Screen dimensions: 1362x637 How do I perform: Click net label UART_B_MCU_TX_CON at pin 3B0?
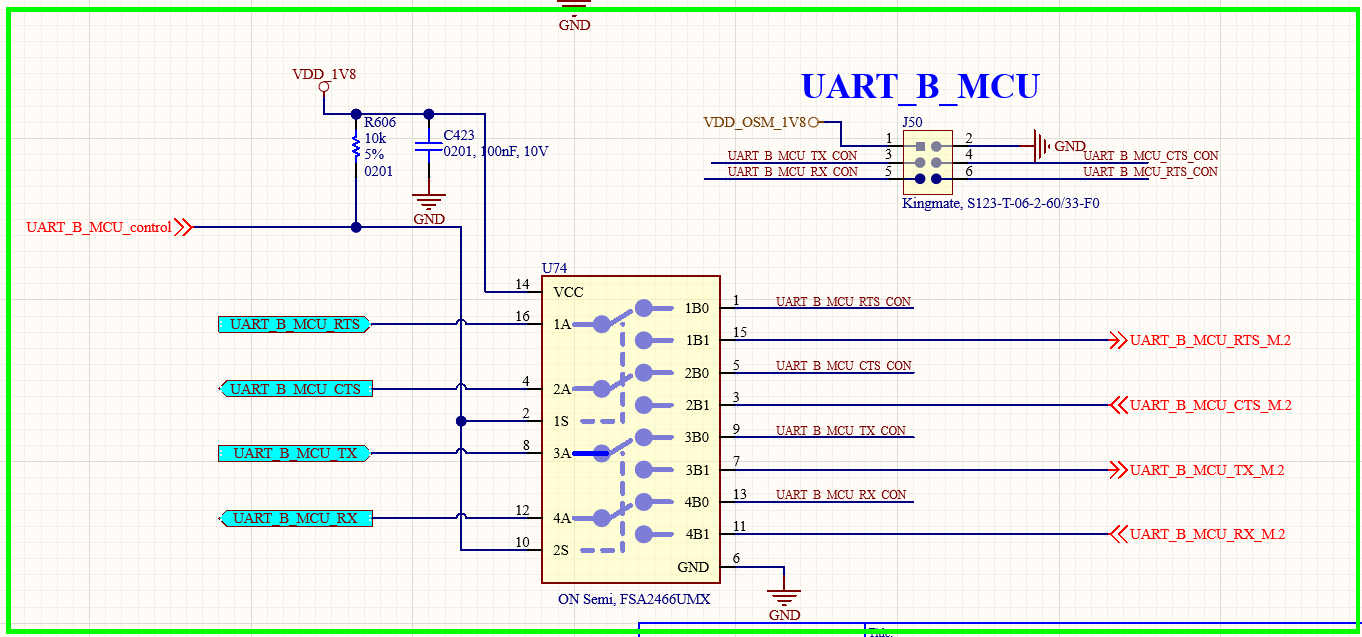point(841,430)
